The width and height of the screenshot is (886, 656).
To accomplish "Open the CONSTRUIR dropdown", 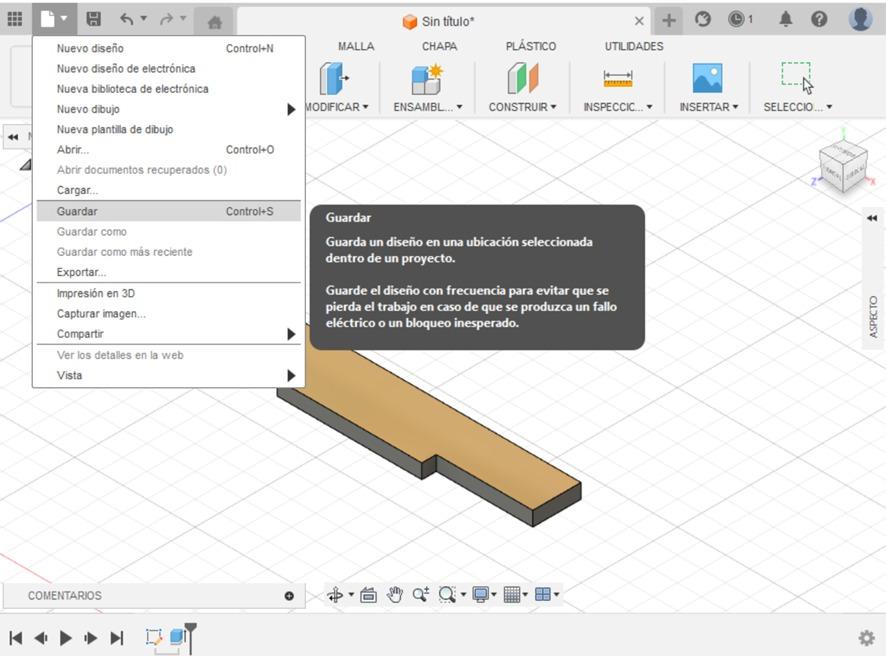I will coord(523,107).
